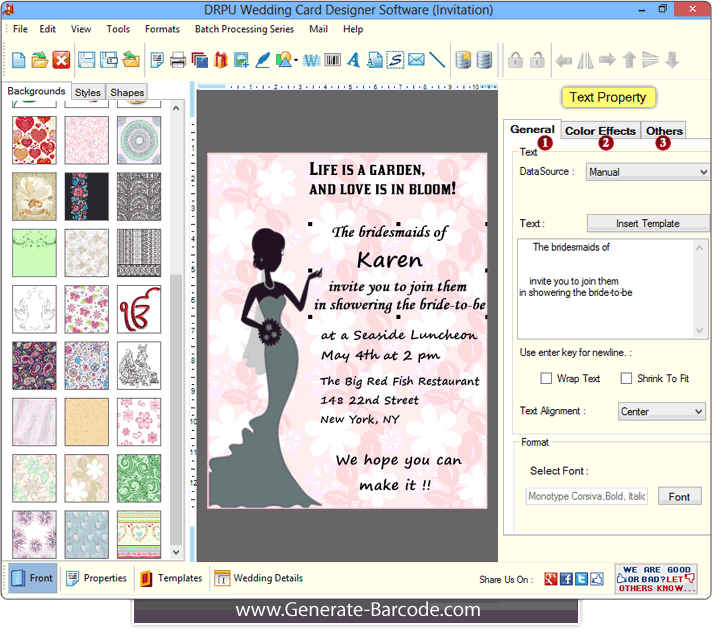
Task: Click the save as icon
Action: [109, 60]
